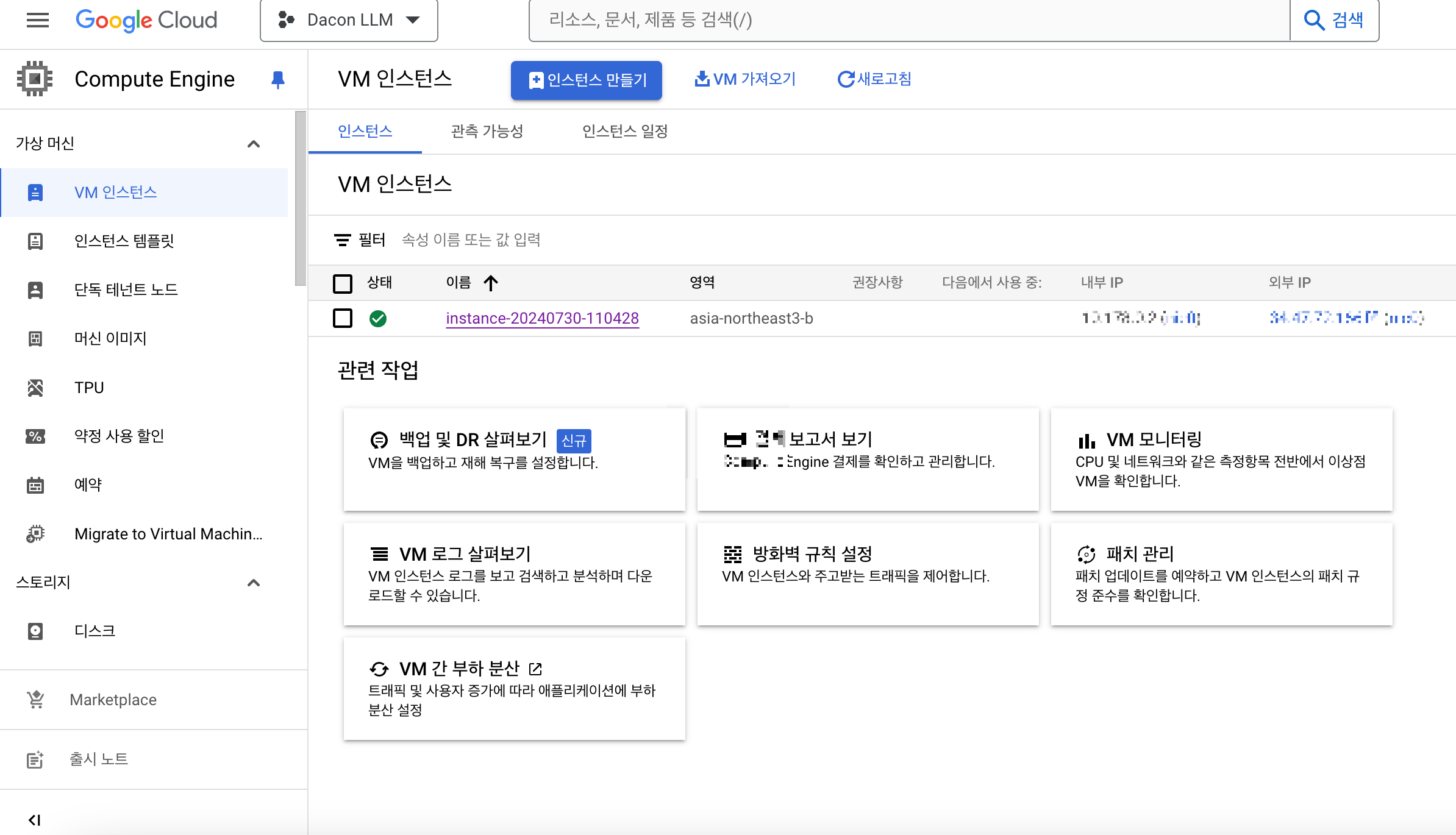
Task: Open the instance-20240730-110428 link
Action: [x=542, y=318]
